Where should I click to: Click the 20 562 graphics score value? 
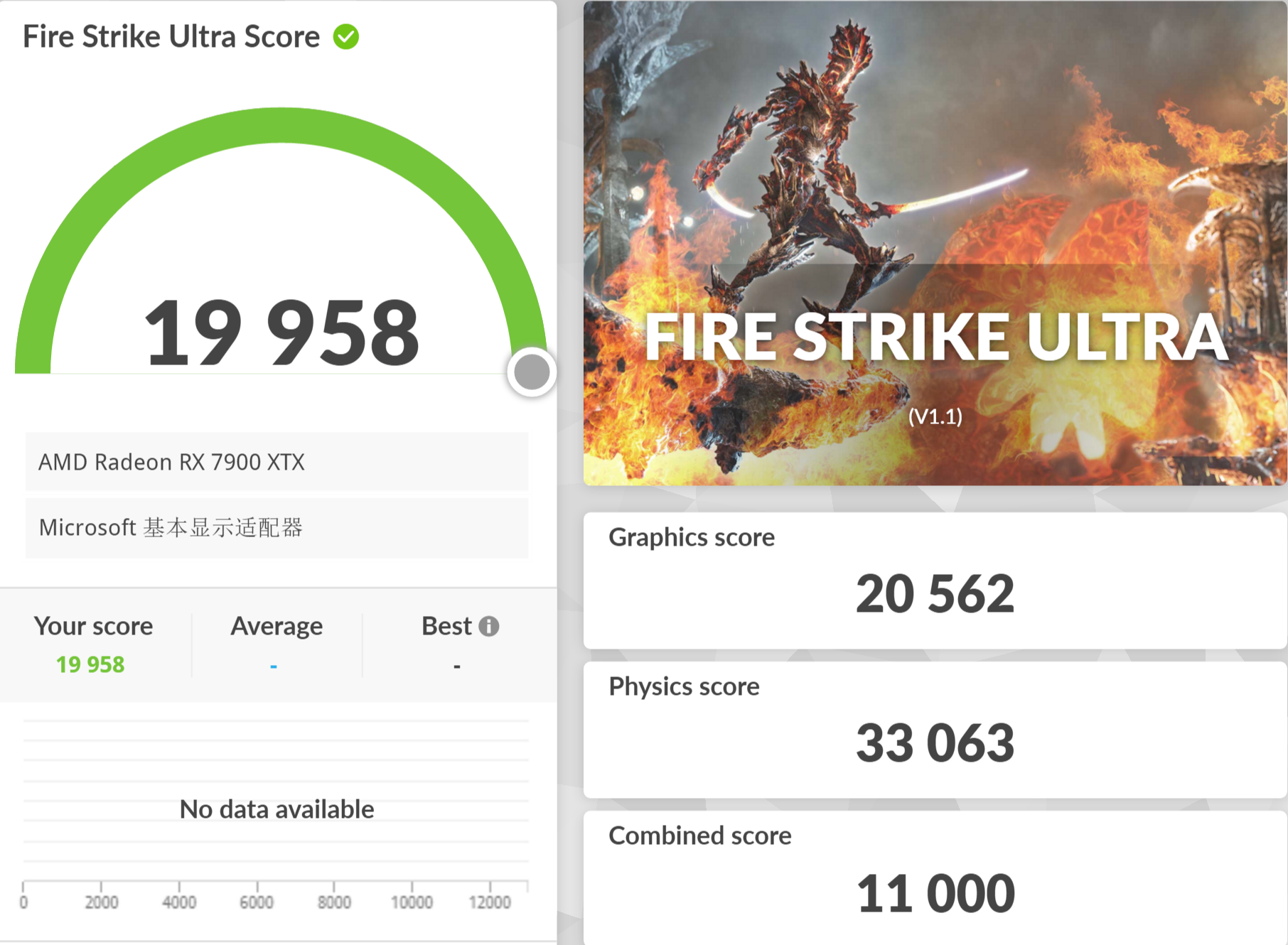pos(935,593)
